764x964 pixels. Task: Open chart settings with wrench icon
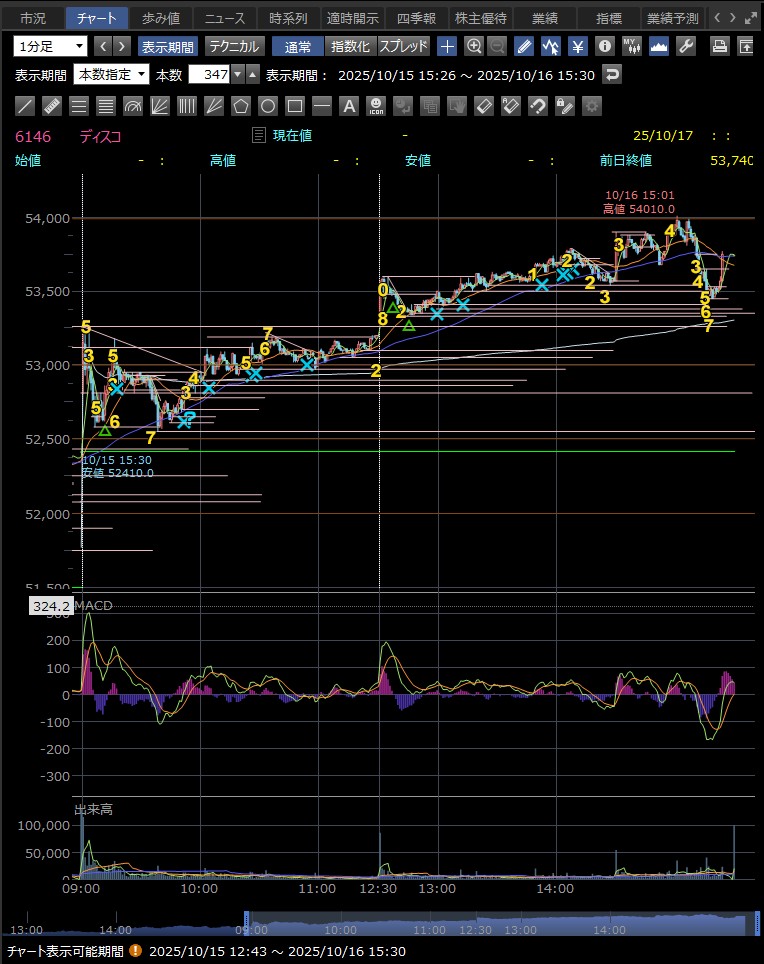click(x=686, y=46)
